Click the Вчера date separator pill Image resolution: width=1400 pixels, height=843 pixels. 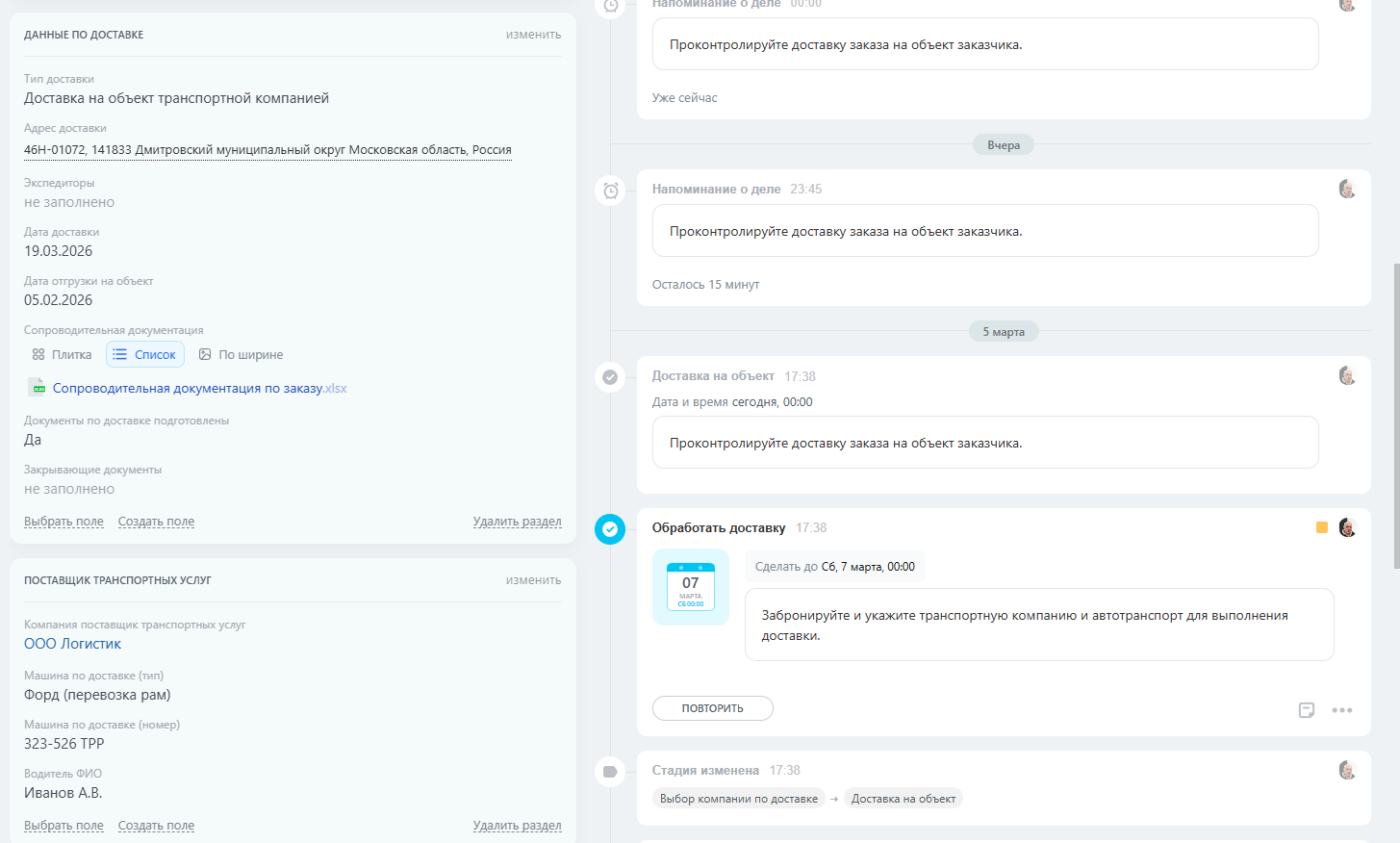pyautogui.click(x=1004, y=145)
